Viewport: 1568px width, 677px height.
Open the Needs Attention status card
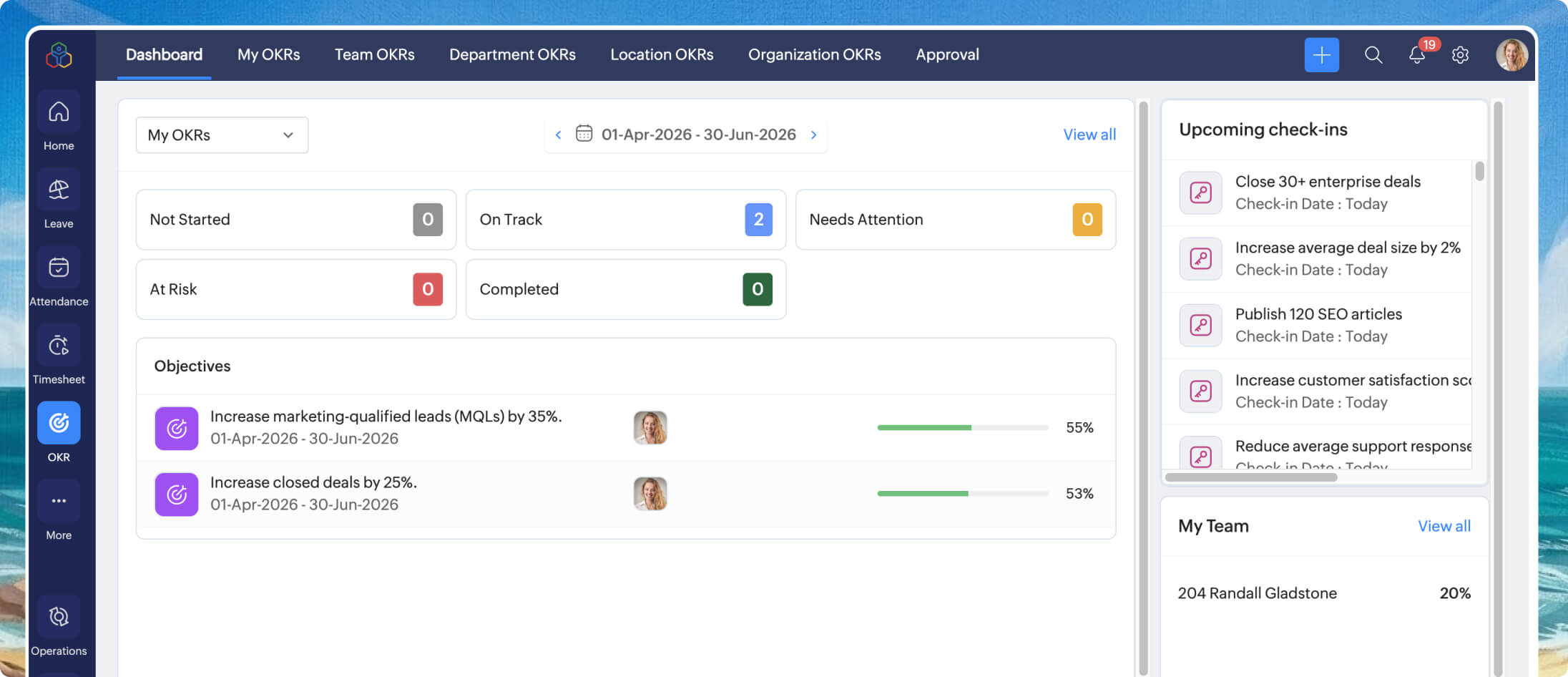(x=956, y=219)
